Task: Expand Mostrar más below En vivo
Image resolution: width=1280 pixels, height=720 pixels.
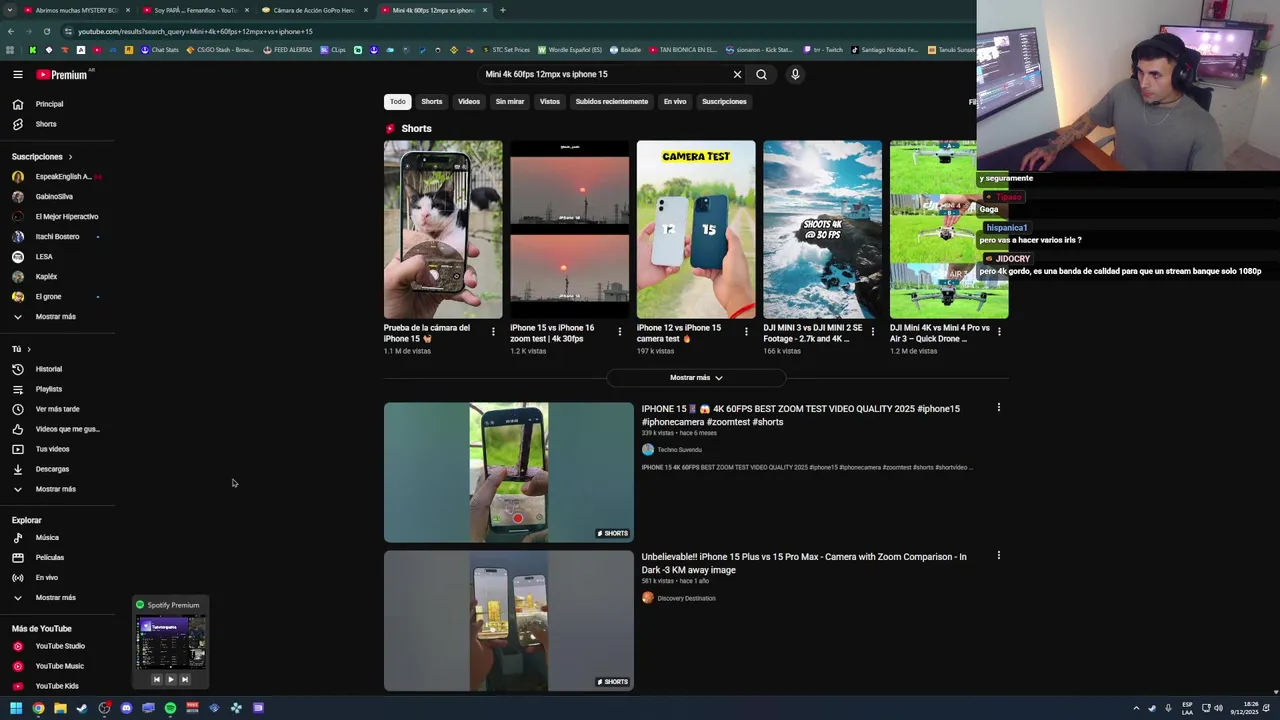Action: (x=55, y=598)
